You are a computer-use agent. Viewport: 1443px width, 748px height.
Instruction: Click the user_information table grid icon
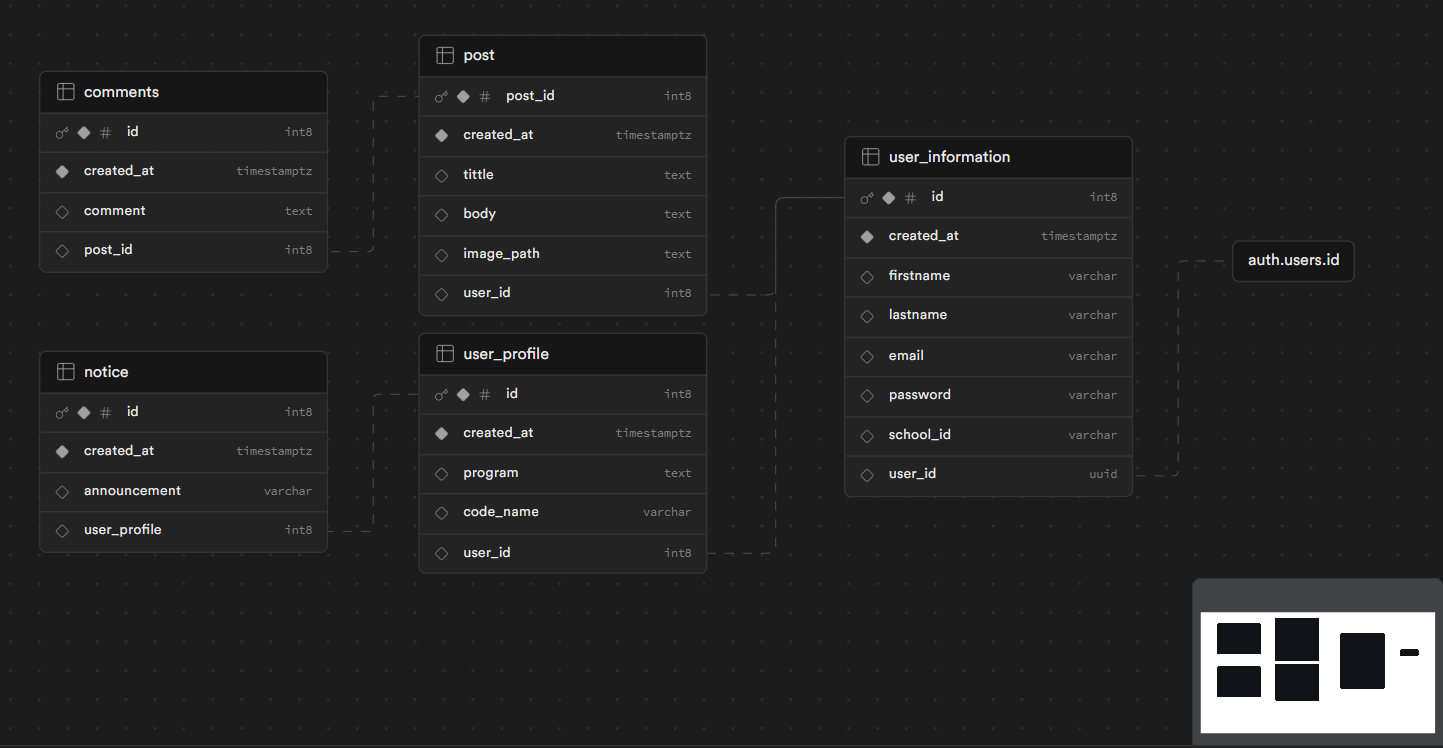pyautogui.click(x=870, y=157)
